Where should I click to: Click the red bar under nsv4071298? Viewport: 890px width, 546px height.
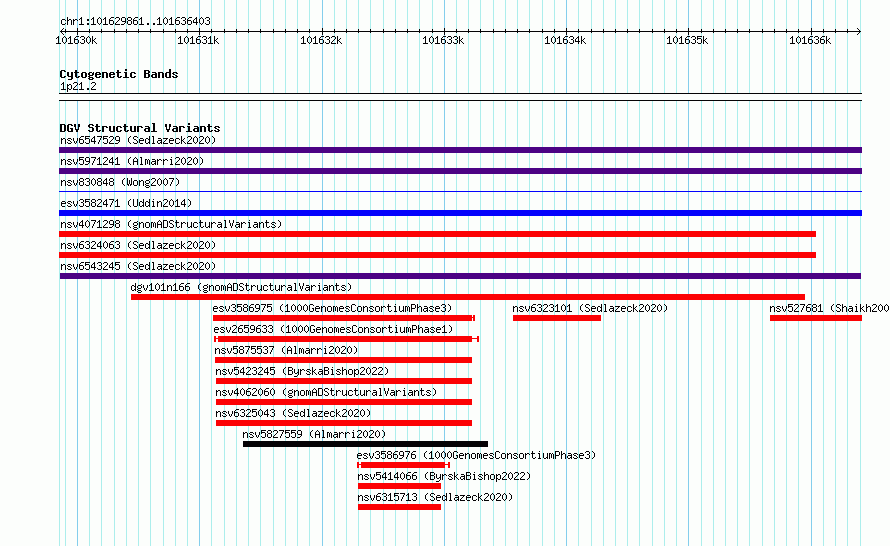438,234
